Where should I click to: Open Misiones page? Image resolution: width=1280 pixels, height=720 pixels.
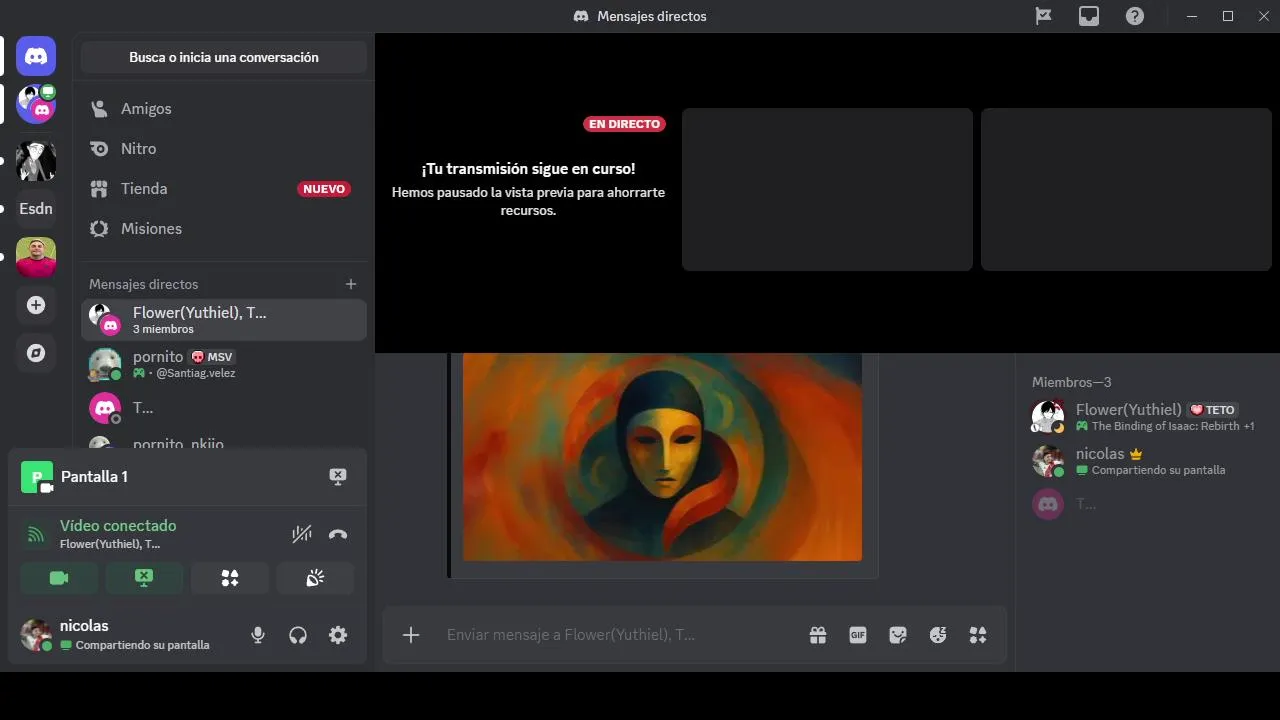pyautogui.click(x=224, y=229)
